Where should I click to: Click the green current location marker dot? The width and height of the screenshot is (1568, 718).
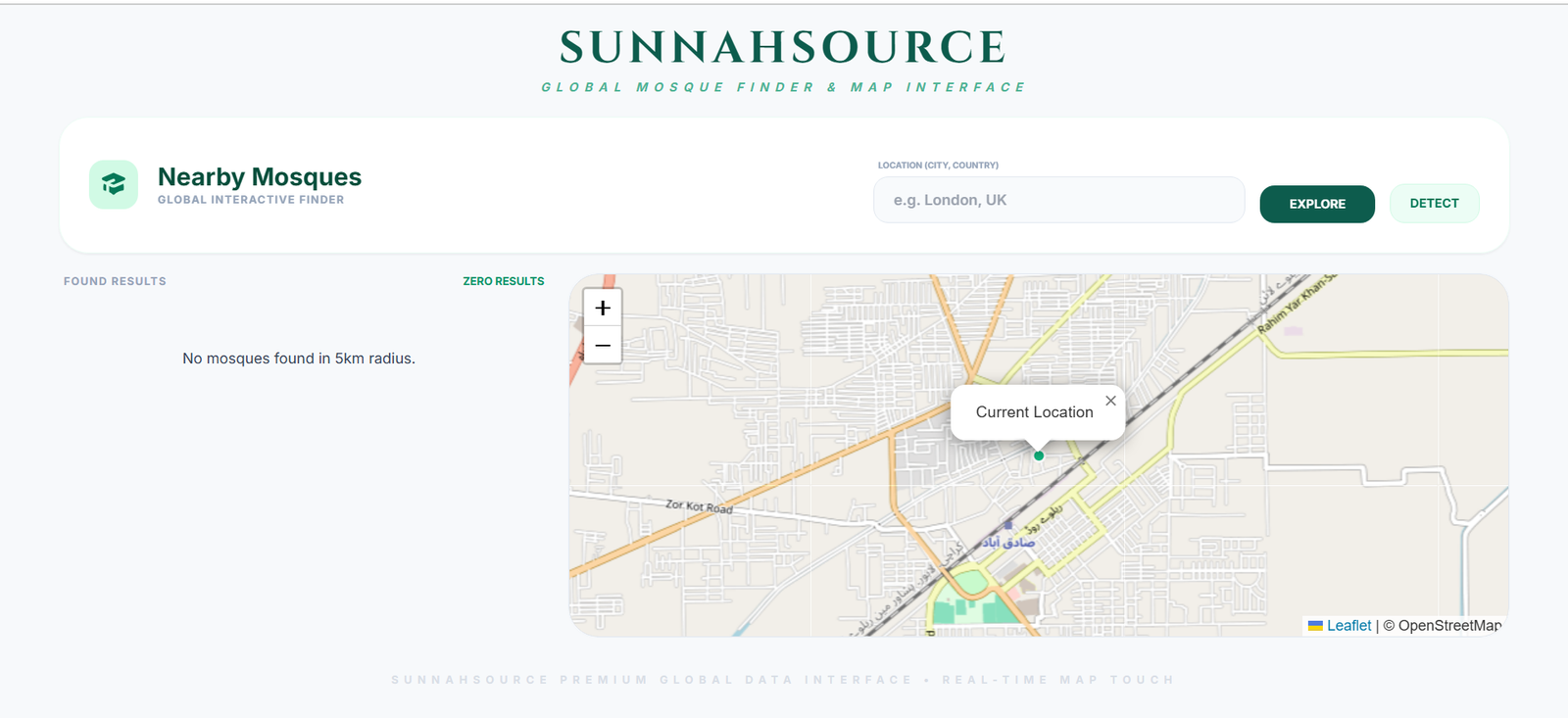(x=1039, y=455)
